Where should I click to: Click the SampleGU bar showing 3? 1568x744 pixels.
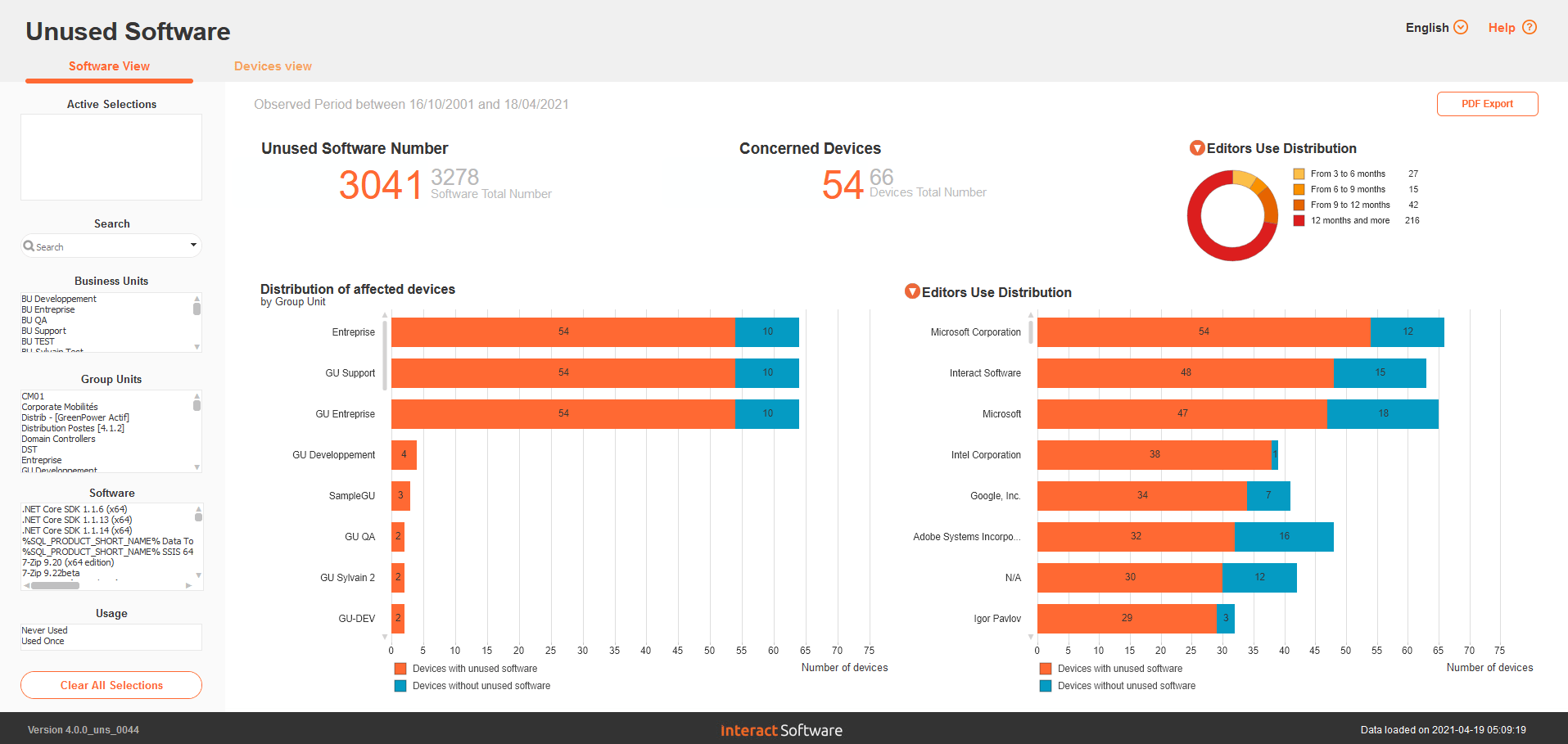(x=400, y=495)
